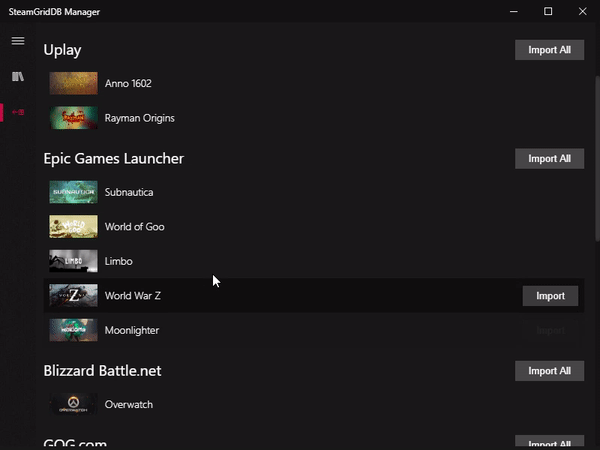Click the Subnautica cover thumbnail

coord(73,192)
